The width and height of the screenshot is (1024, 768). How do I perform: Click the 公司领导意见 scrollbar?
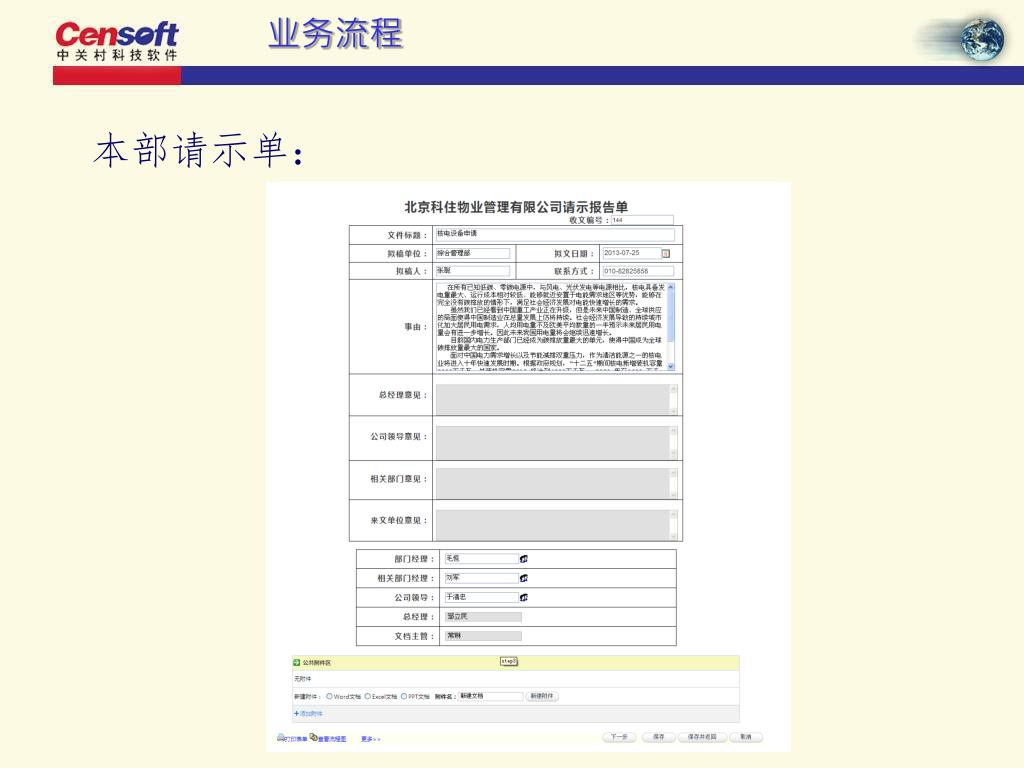click(673, 442)
